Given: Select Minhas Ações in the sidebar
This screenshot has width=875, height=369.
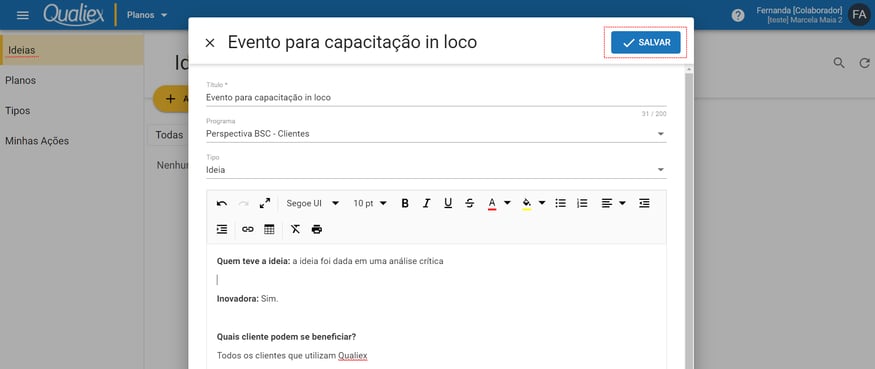Looking at the screenshot, I should coord(72,141).
